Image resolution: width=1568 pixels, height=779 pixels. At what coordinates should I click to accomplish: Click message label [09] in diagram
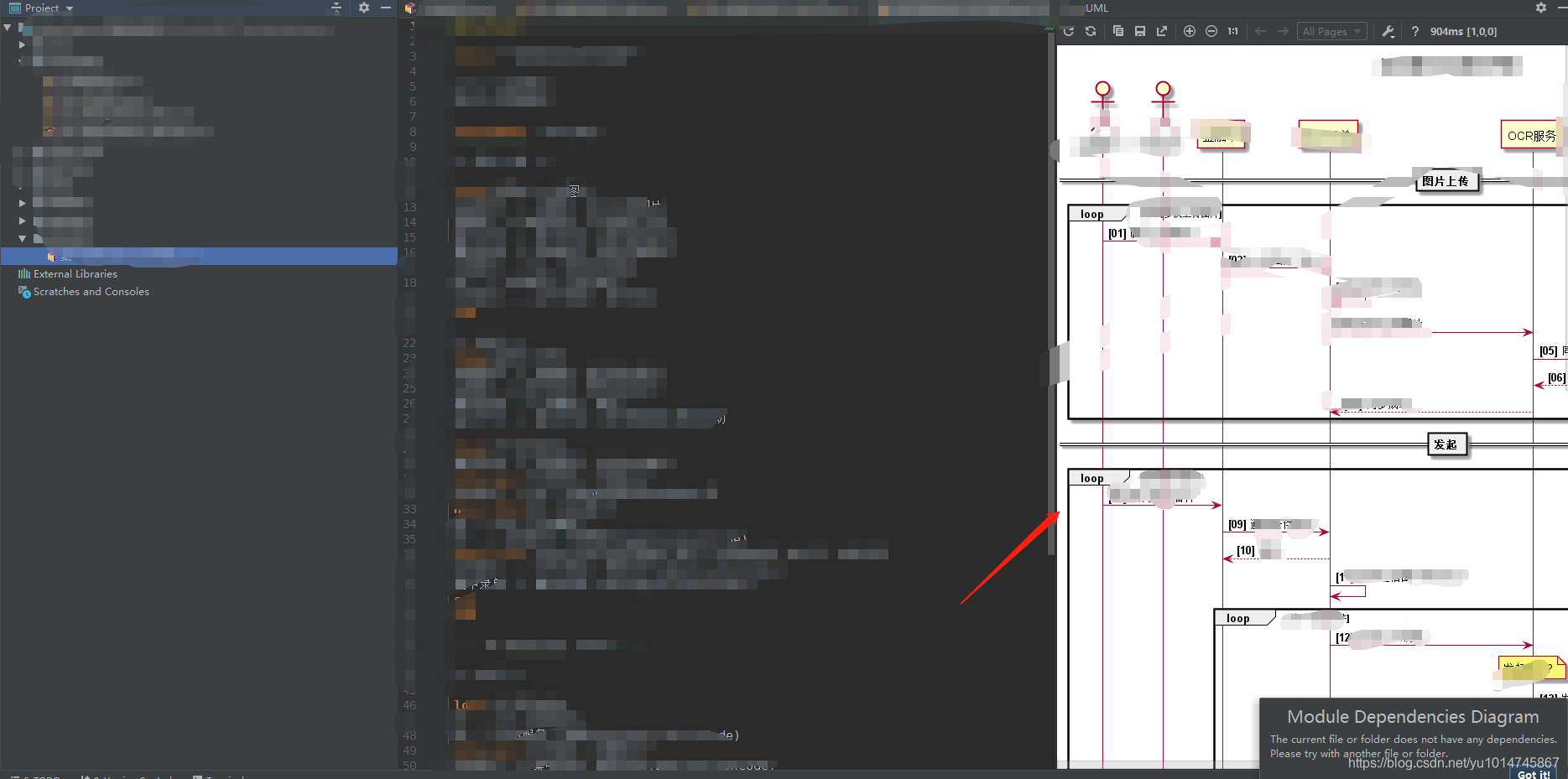(1237, 524)
